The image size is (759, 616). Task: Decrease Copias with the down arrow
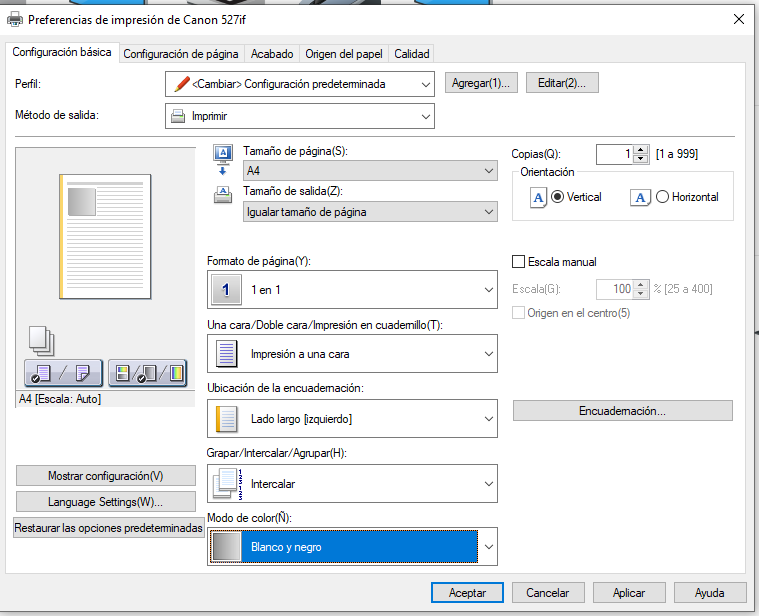coord(641,159)
